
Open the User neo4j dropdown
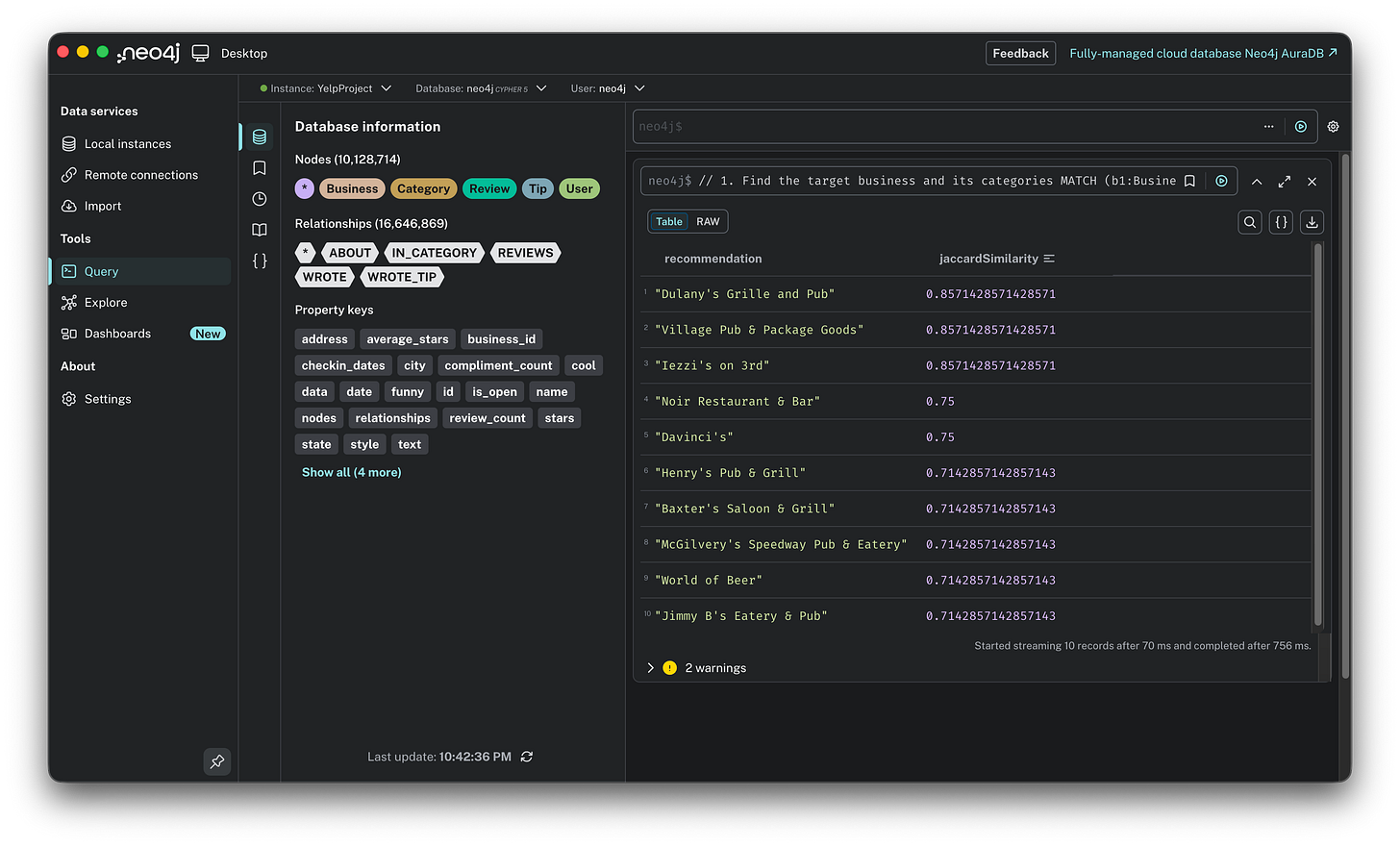tap(608, 88)
